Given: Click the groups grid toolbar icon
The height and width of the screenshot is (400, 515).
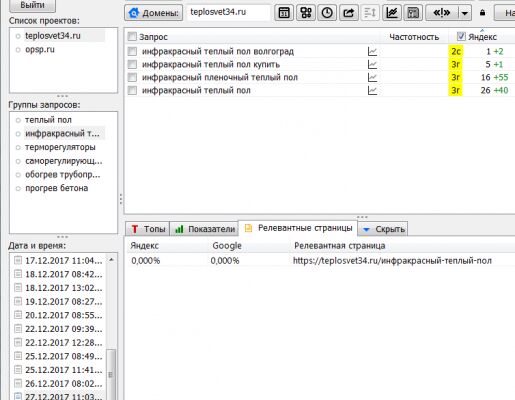Looking at the screenshot, I should click(306, 13).
